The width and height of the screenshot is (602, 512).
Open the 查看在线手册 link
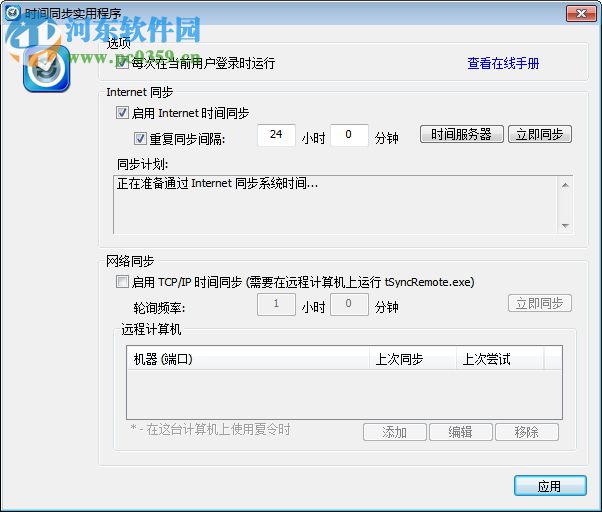pyautogui.click(x=503, y=63)
